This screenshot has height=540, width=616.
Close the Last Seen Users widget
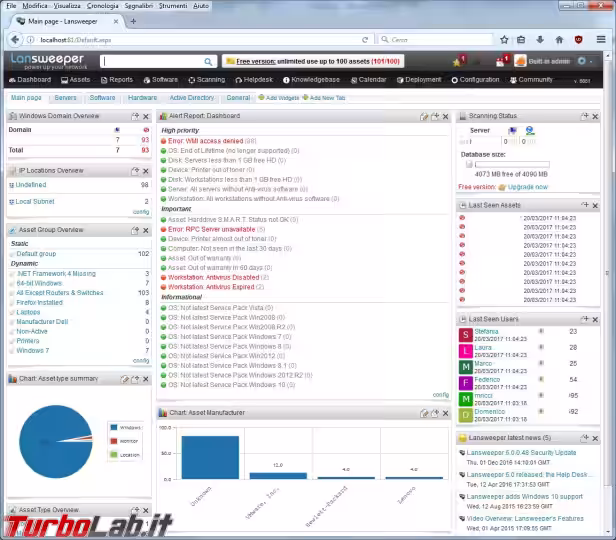pyautogui.click(x=595, y=320)
